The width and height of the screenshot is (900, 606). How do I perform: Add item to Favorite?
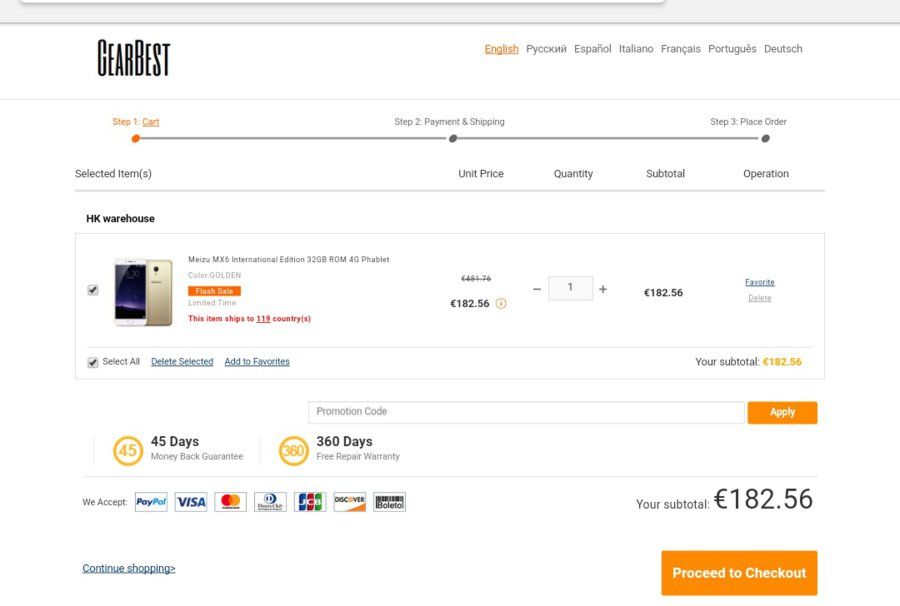click(x=759, y=282)
